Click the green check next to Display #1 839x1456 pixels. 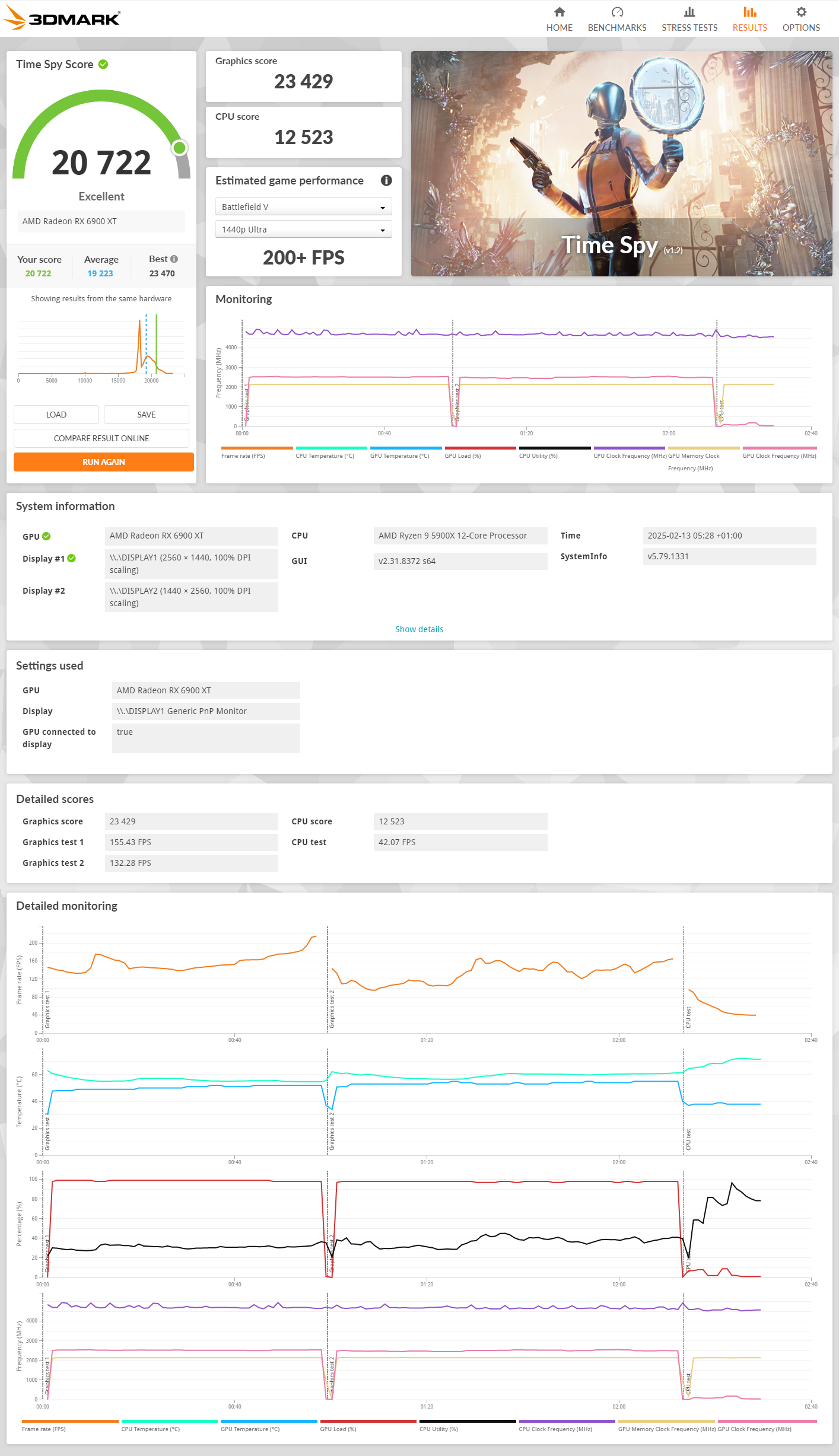(x=71, y=558)
